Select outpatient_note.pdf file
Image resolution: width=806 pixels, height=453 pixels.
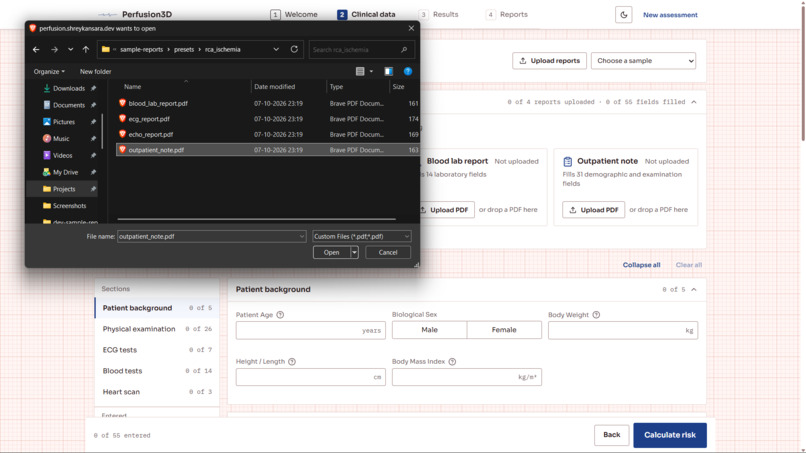(267, 150)
